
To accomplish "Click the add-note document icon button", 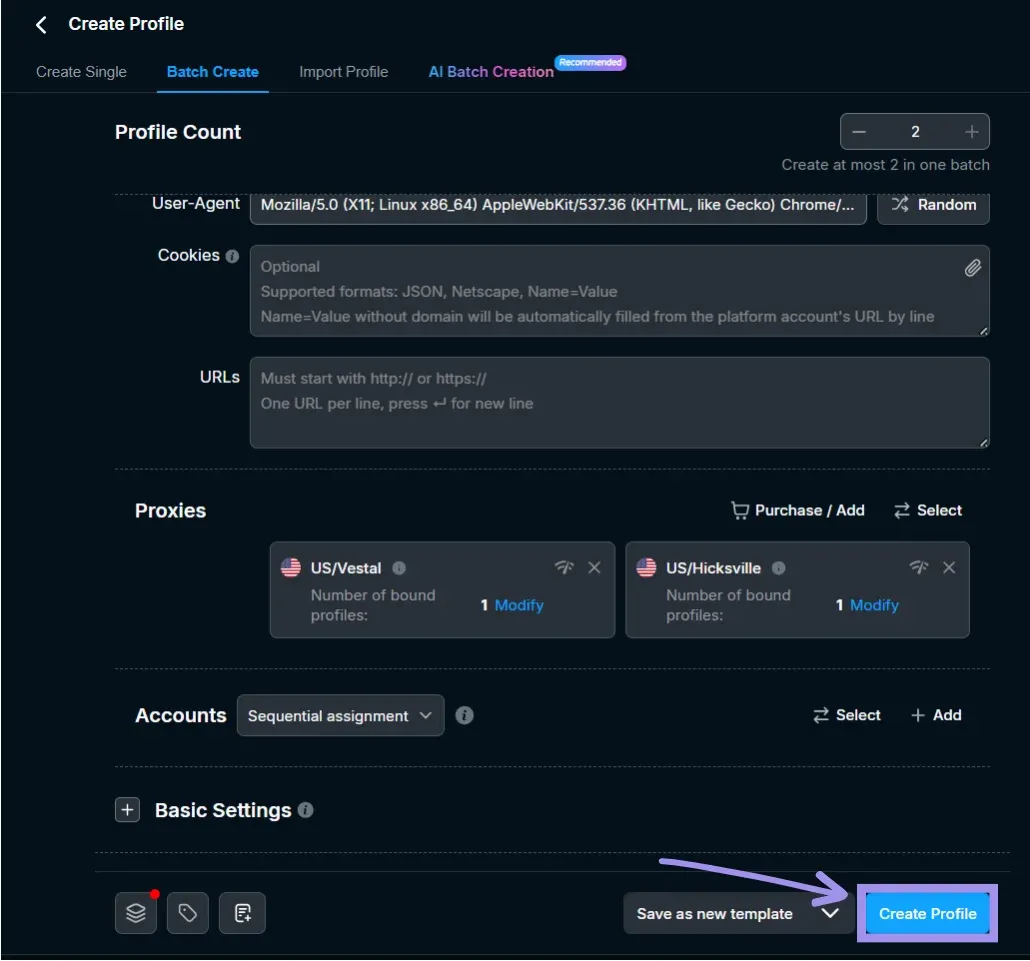I will click(242, 913).
